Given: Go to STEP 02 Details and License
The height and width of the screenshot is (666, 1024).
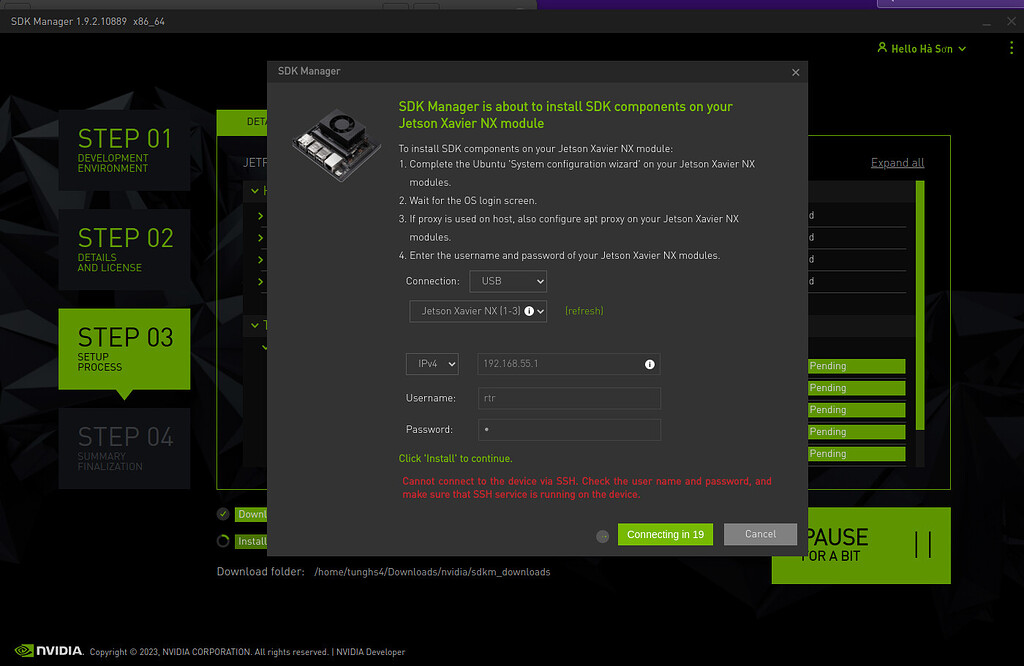Looking at the screenshot, I should pyautogui.click(x=124, y=250).
